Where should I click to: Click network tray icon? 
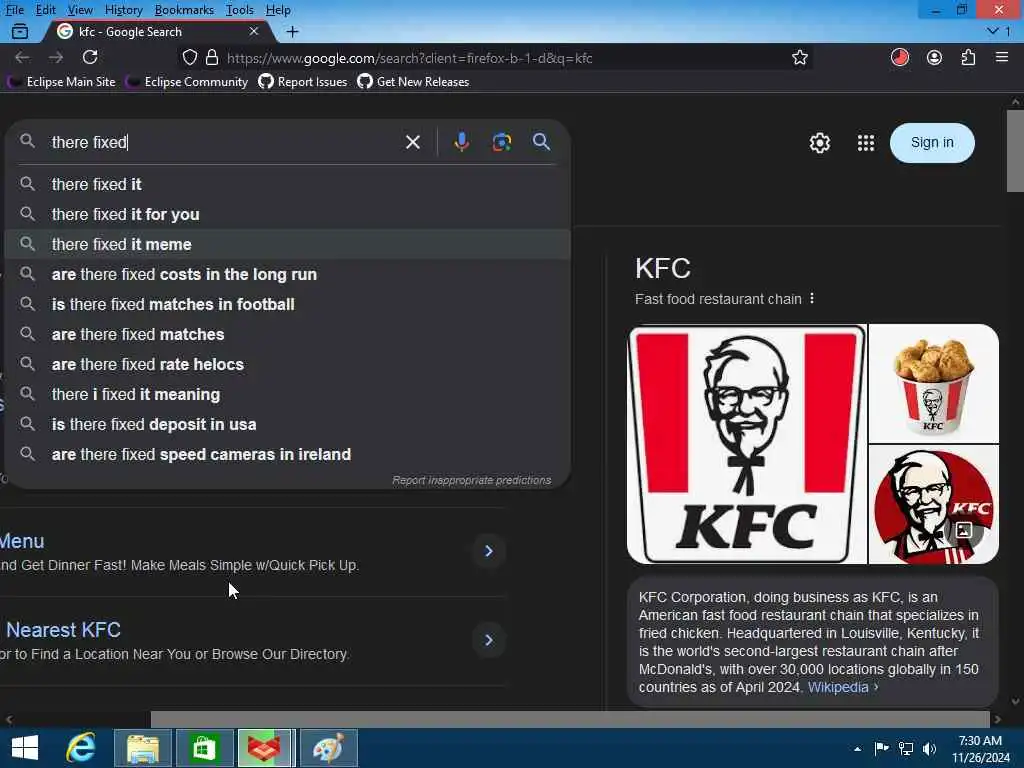pos(906,749)
